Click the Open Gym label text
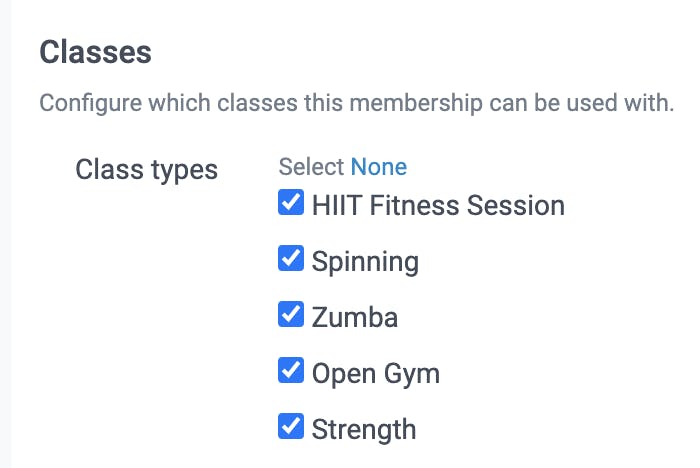The height and width of the screenshot is (468, 700). (x=376, y=374)
